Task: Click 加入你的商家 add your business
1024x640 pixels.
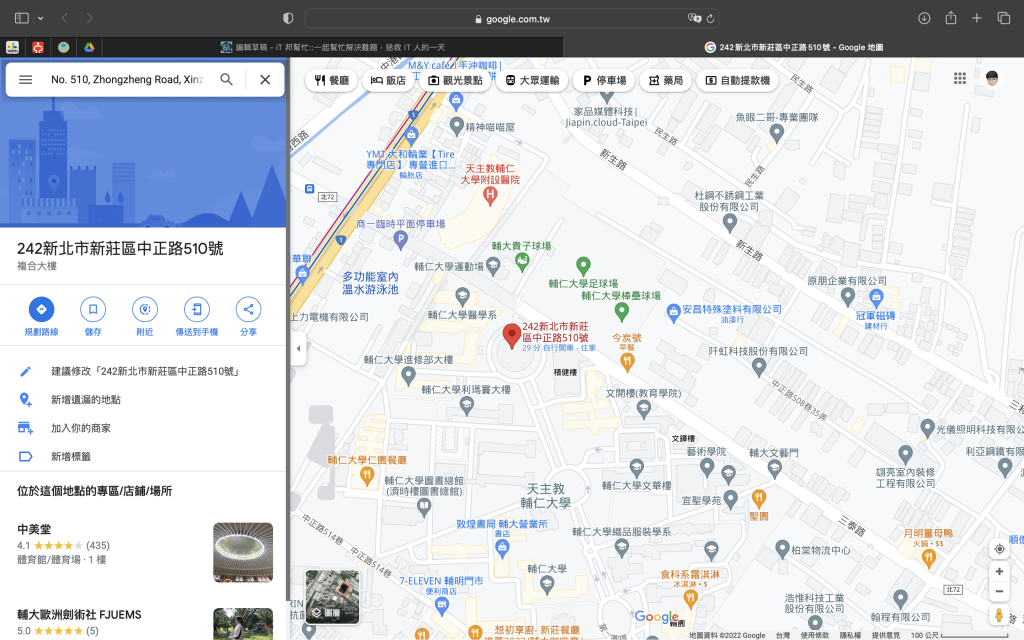Action: [143, 428]
